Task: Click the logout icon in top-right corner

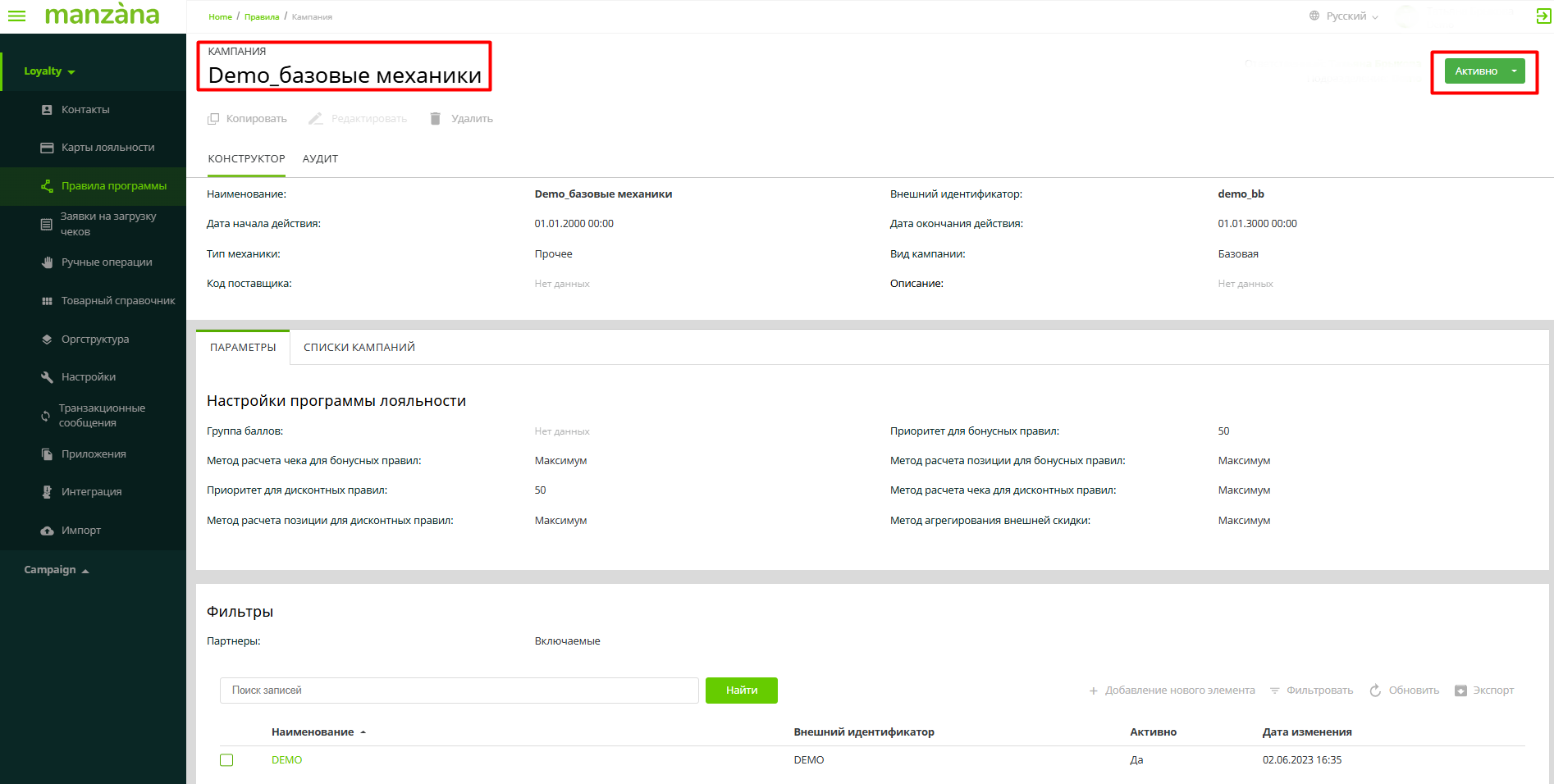Action: tap(1543, 16)
